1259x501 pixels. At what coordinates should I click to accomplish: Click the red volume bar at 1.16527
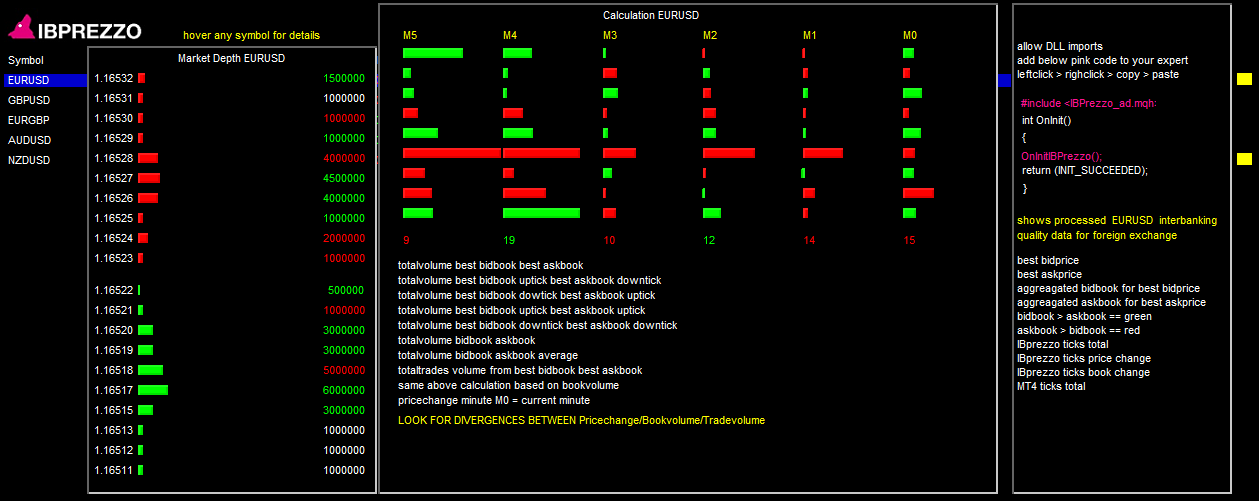click(x=149, y=178)
